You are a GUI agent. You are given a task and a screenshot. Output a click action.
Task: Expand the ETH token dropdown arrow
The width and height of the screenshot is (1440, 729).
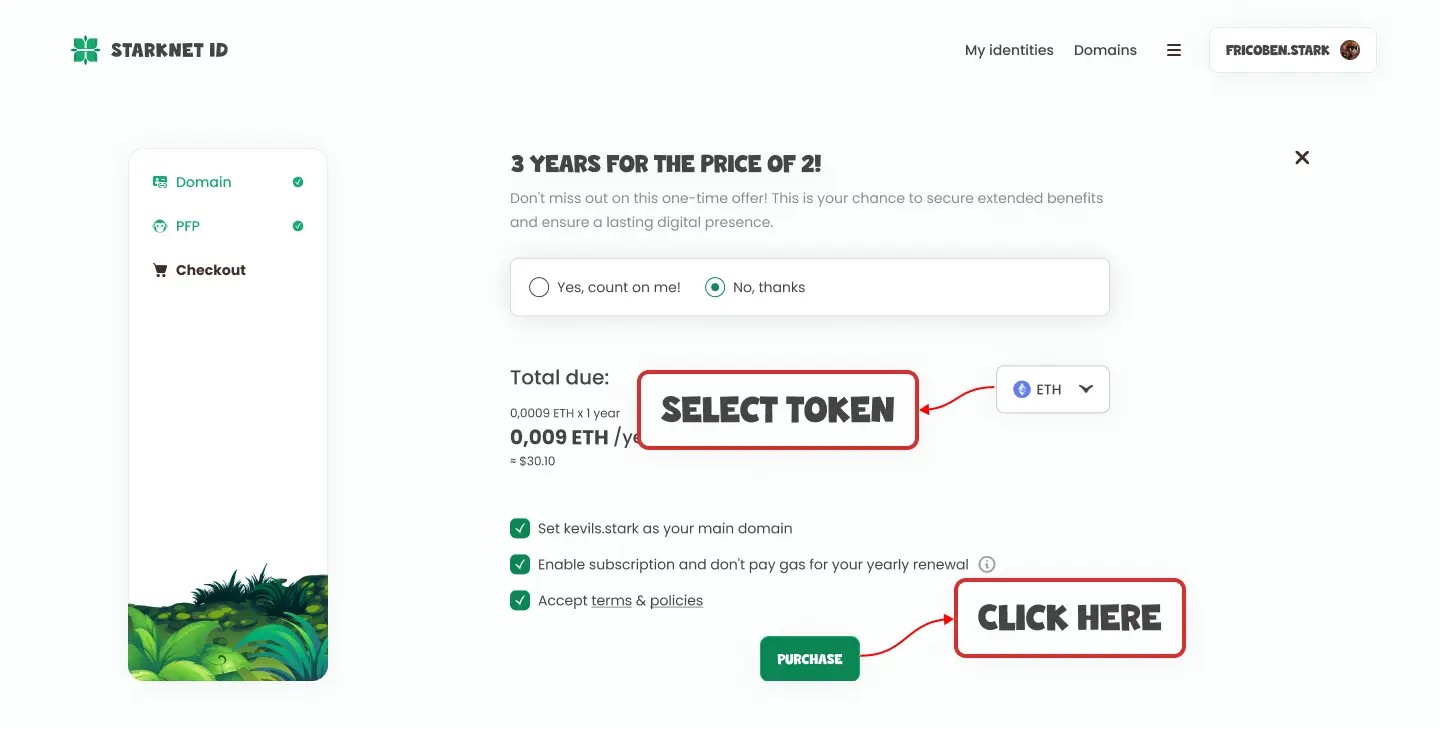[1086, 389]
